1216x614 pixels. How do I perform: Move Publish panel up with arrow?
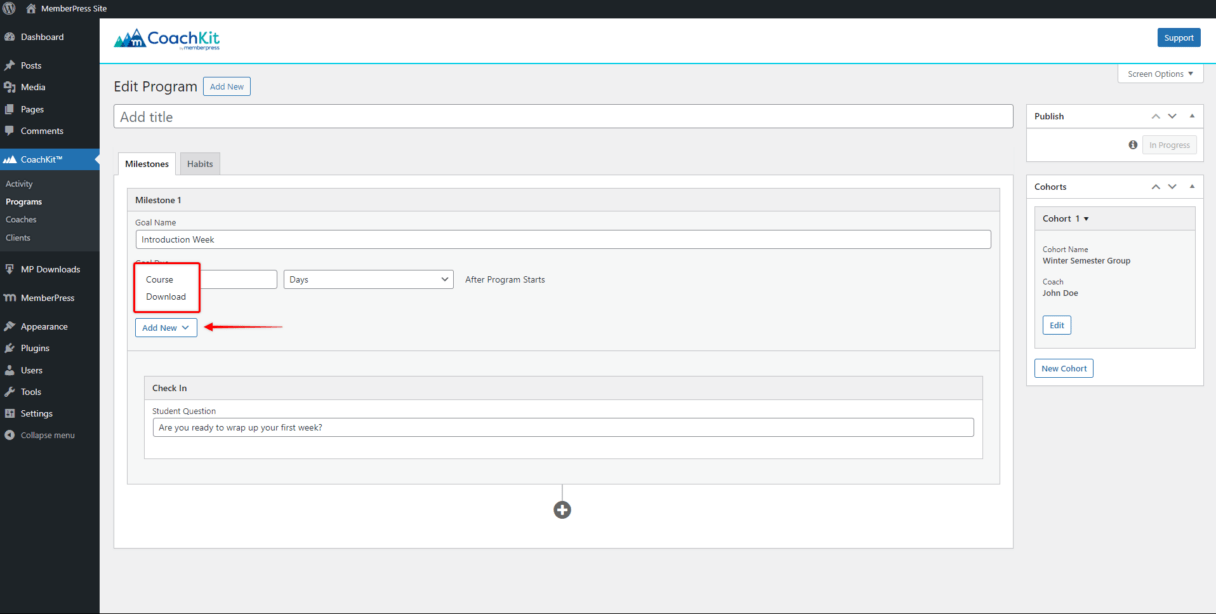(x=1156, y=116)
